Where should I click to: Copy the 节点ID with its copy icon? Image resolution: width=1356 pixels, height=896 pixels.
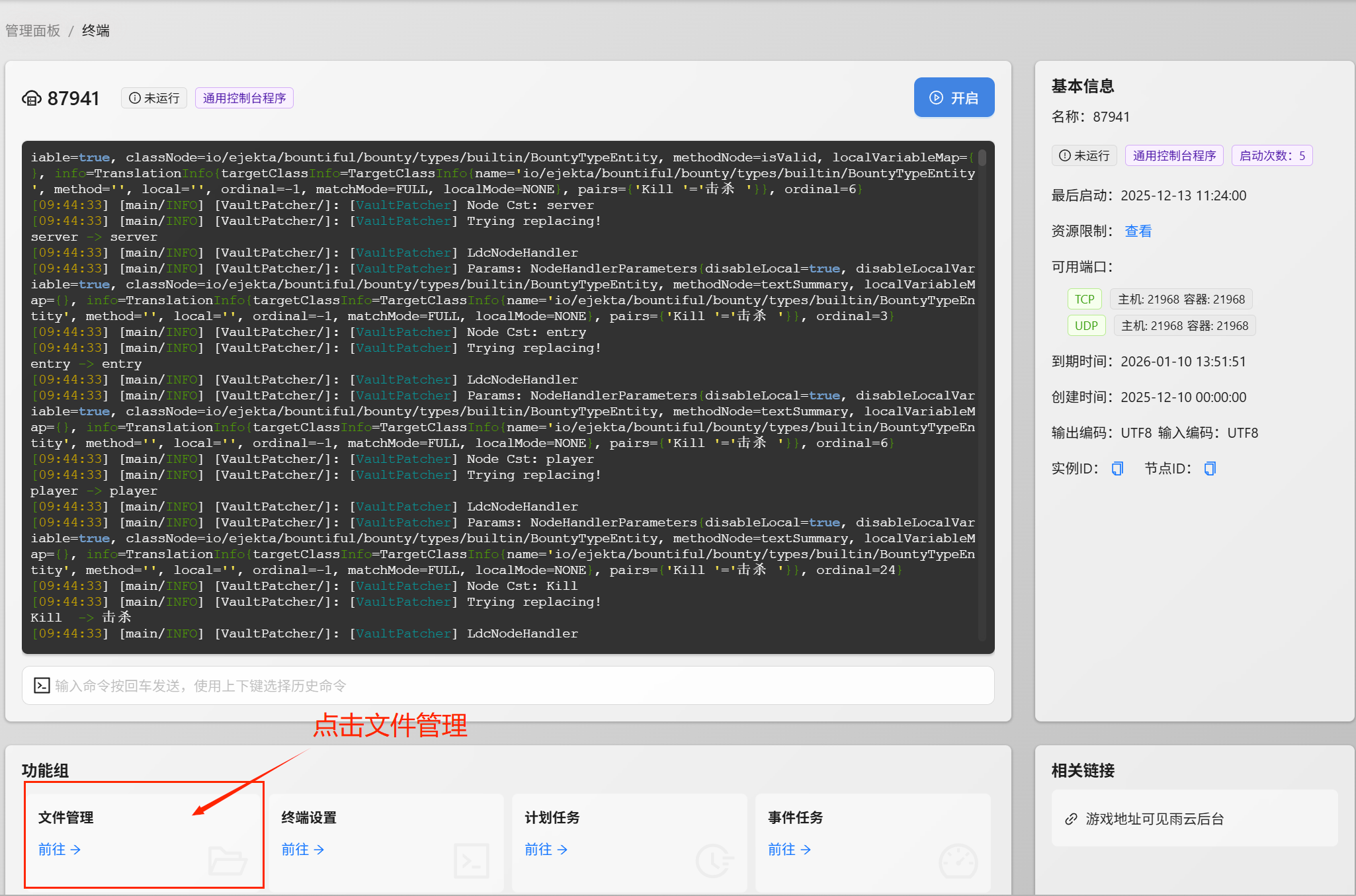[x=1210, y=469]
